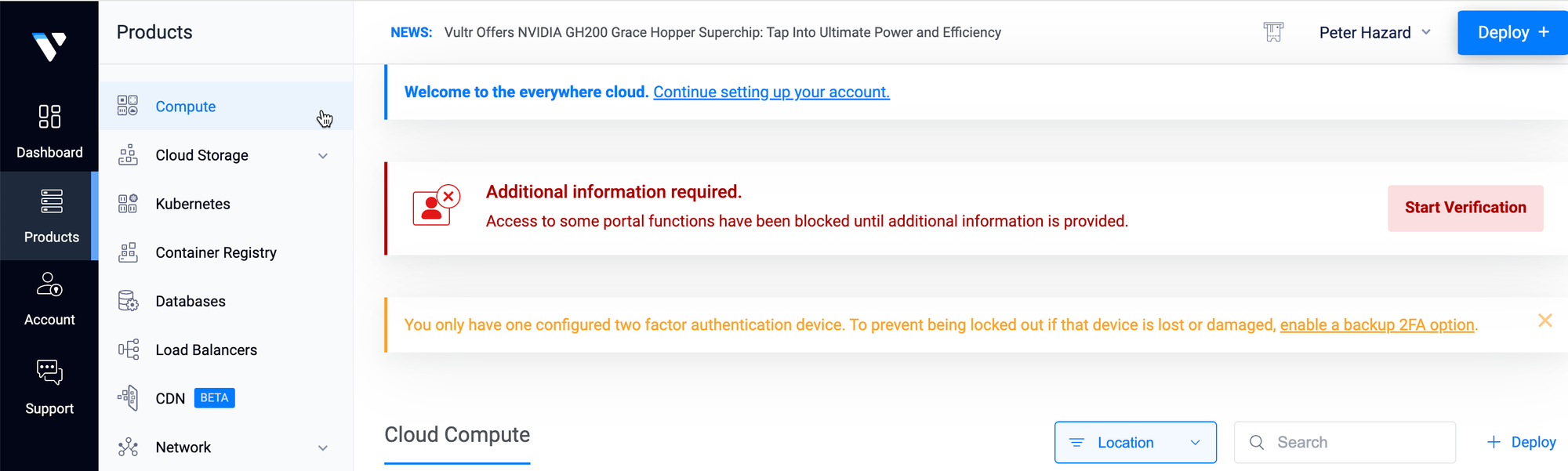Select Compute in the Products menu
1568x471 pixels.
pos(186,107)
